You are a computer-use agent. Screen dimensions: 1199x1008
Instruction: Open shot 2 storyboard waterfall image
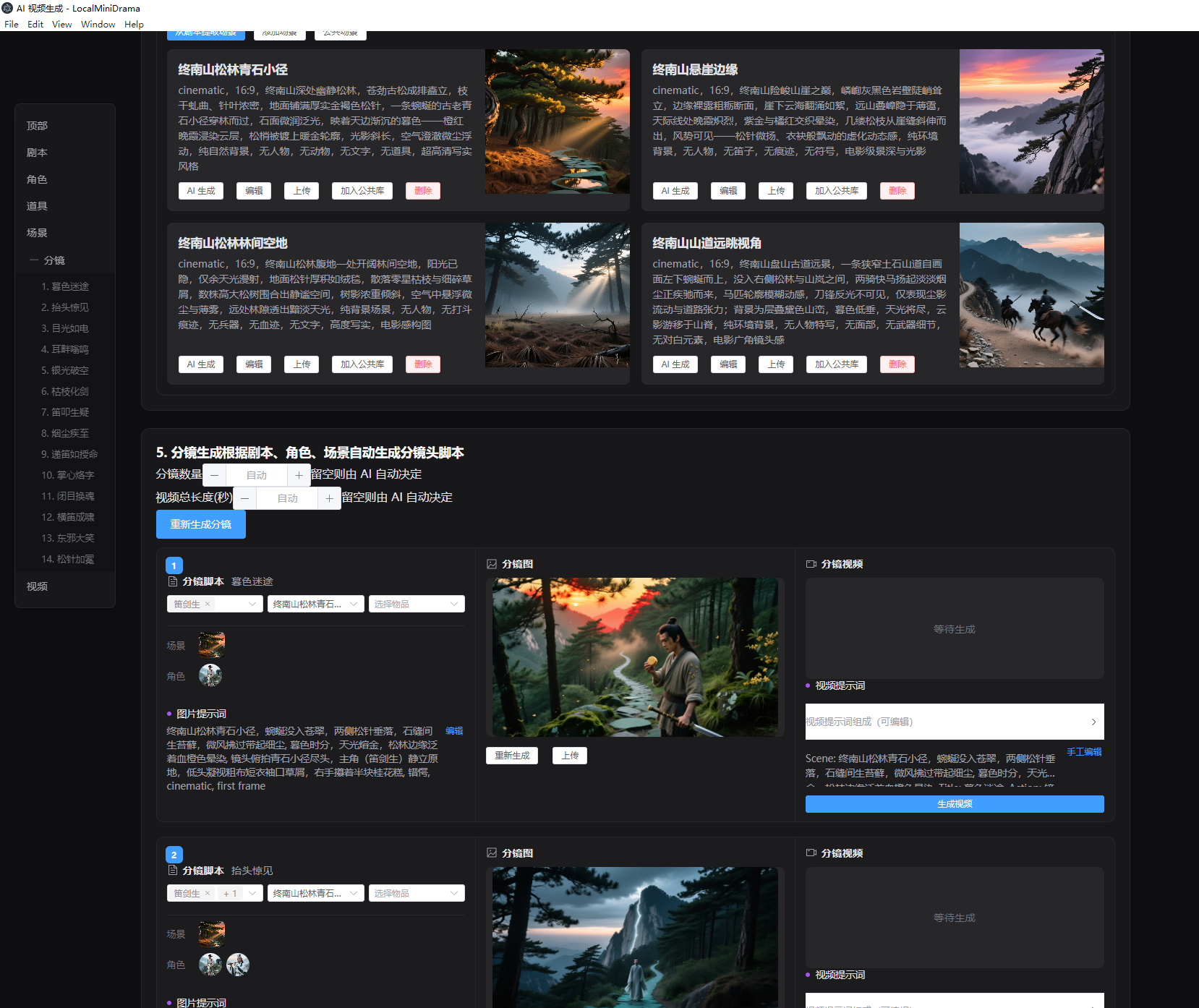[x=635, y=937]
